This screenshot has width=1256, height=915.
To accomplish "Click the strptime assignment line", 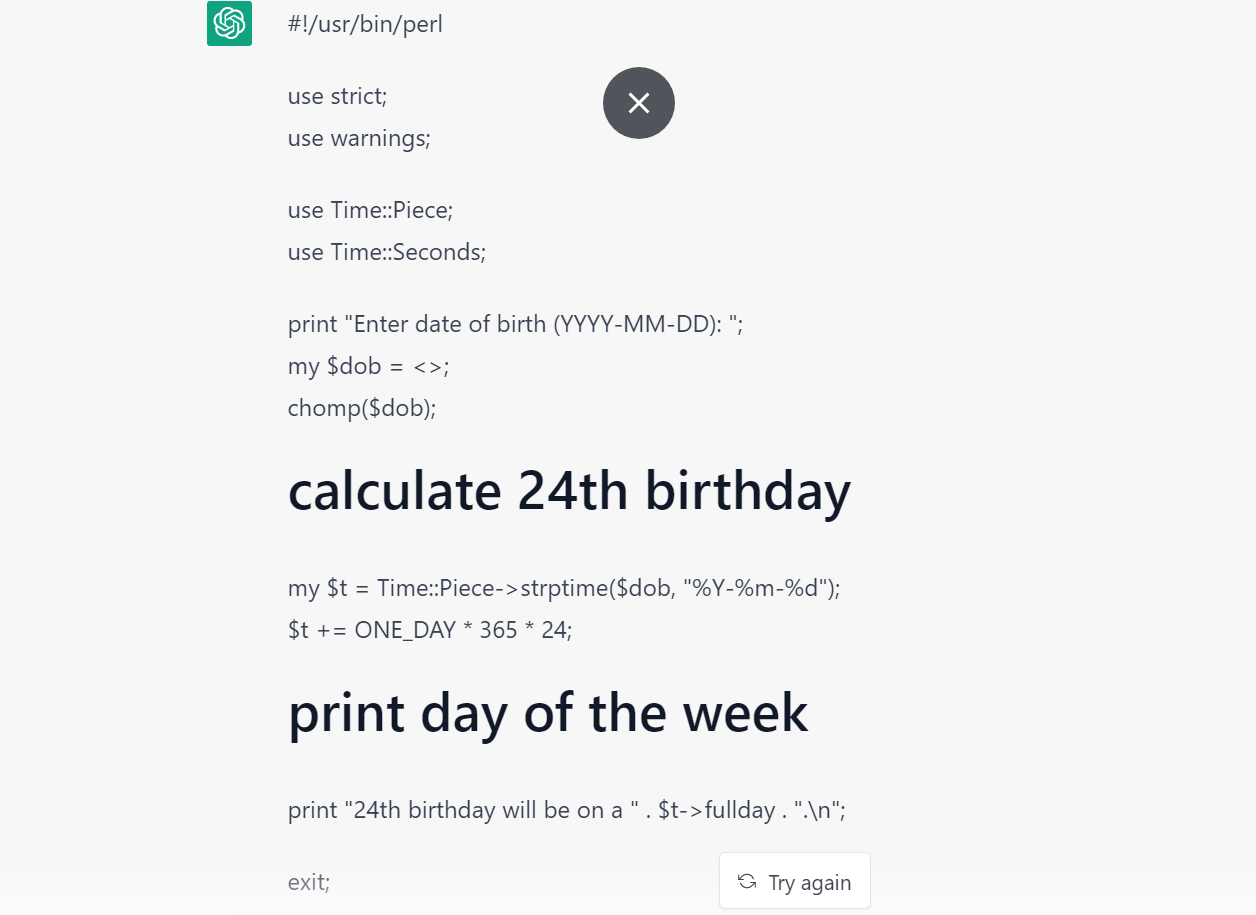I will 564,588.
